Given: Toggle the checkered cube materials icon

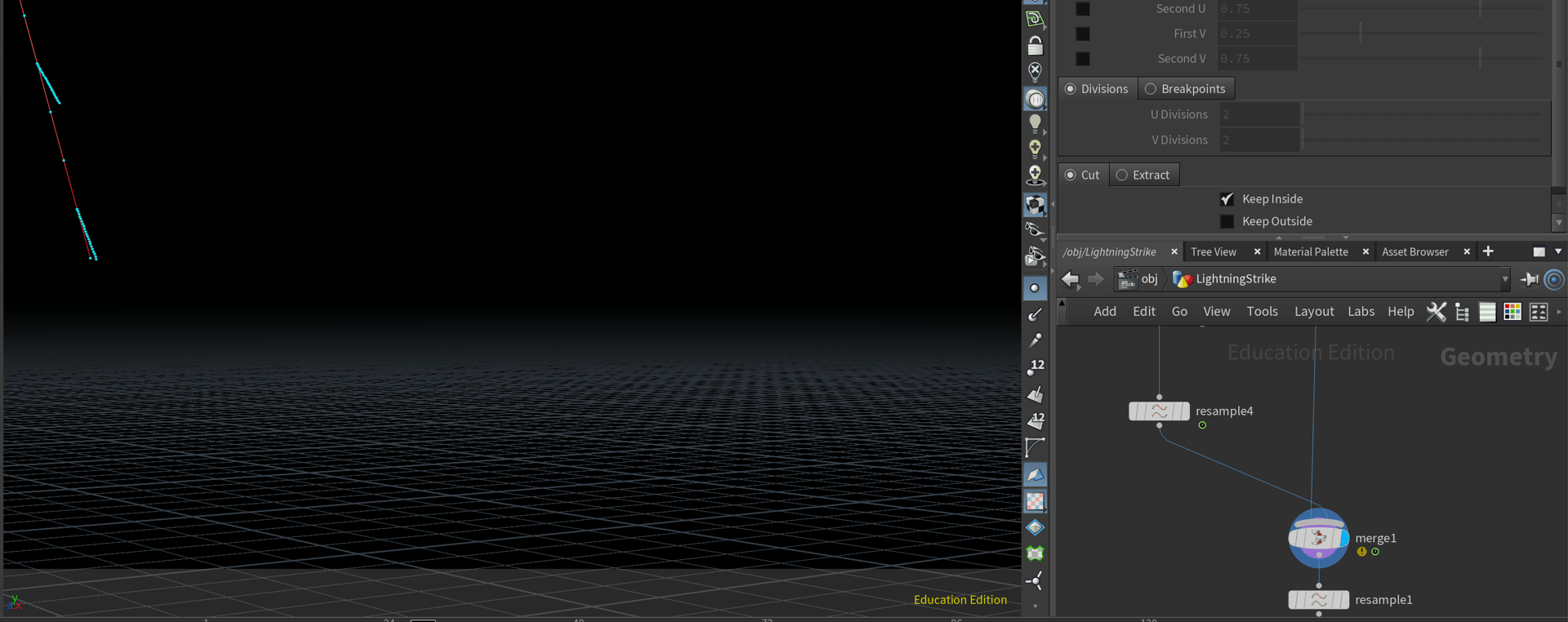Looking at the screenshot, I should (x=1035, y=204).
